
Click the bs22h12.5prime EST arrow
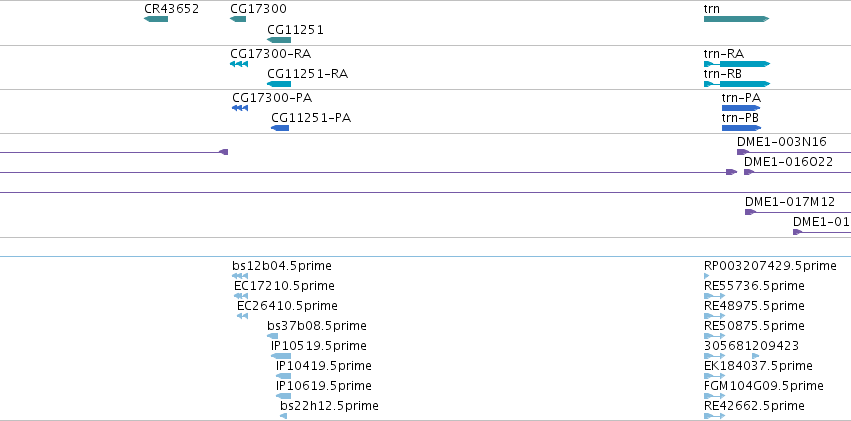click(x=283, y=416)
